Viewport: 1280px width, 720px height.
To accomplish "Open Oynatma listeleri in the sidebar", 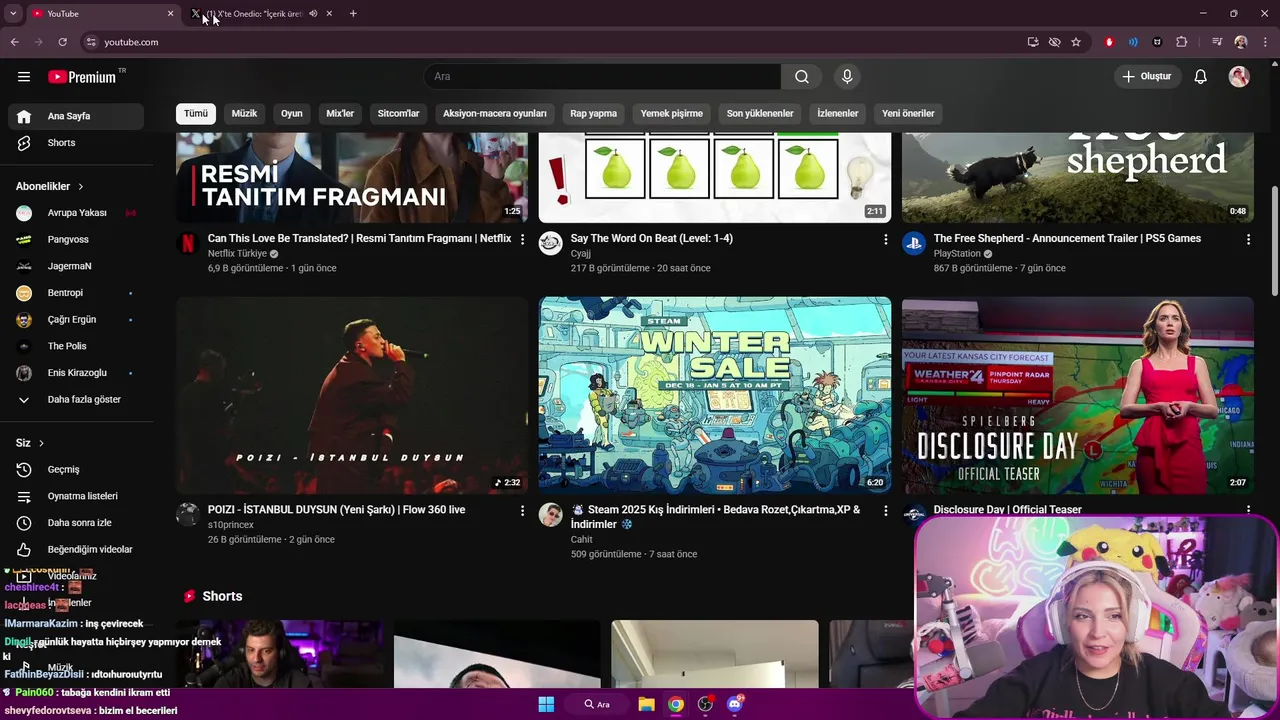I will (76, 496).
